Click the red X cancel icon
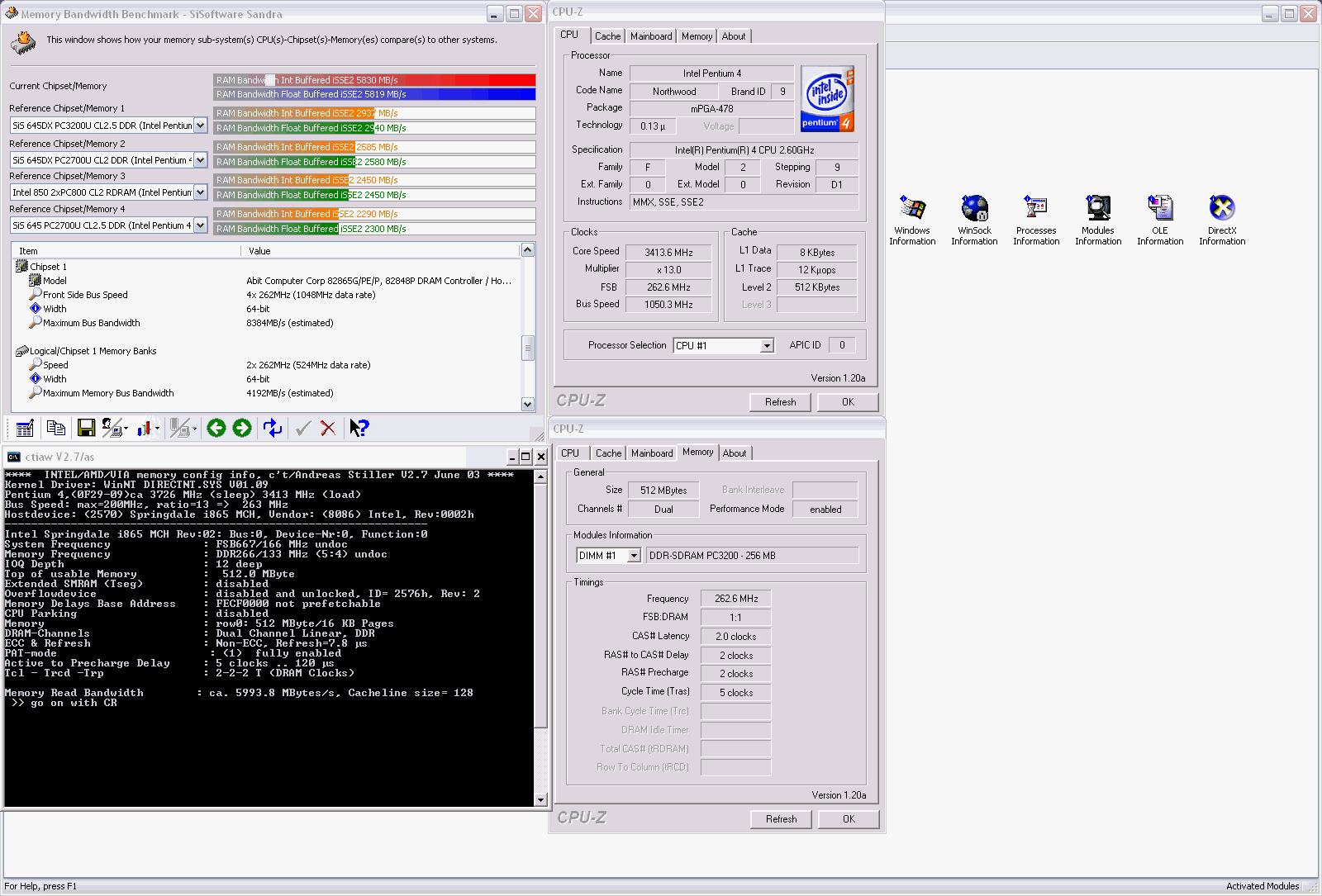Image resolution: width=1322 pixels, height=896 pixels. (328, 428)
